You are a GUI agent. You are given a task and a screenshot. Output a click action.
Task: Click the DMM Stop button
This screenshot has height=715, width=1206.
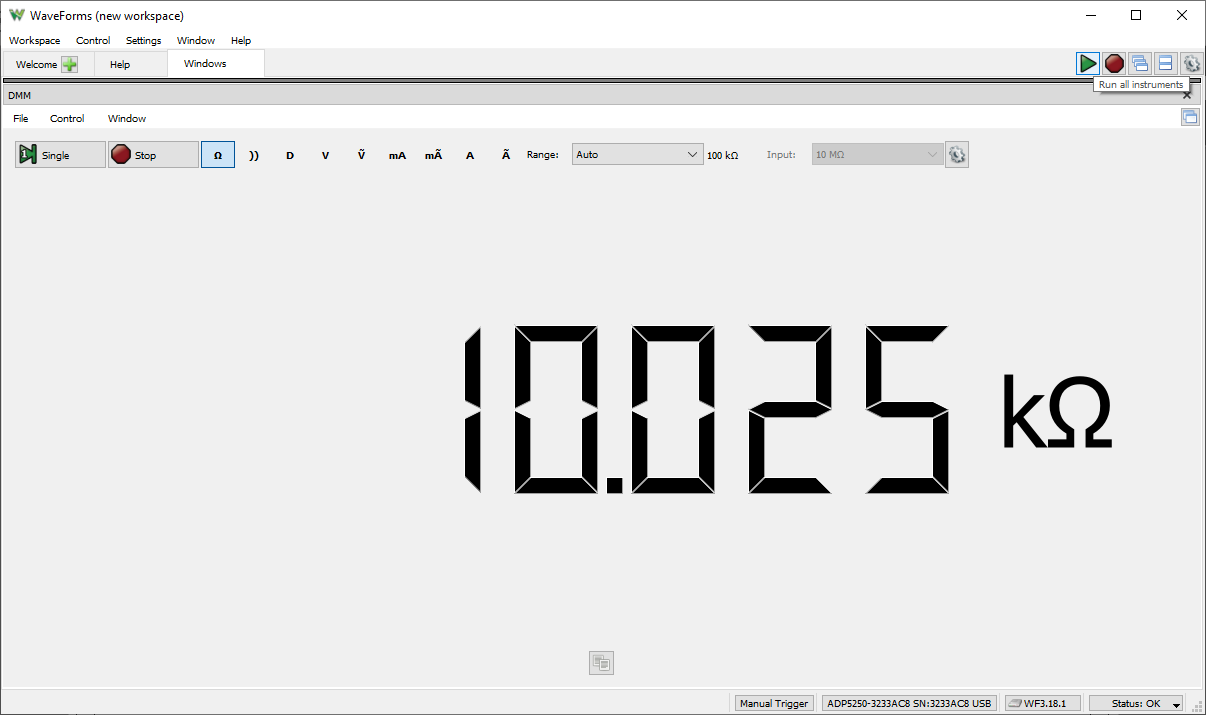153,155
